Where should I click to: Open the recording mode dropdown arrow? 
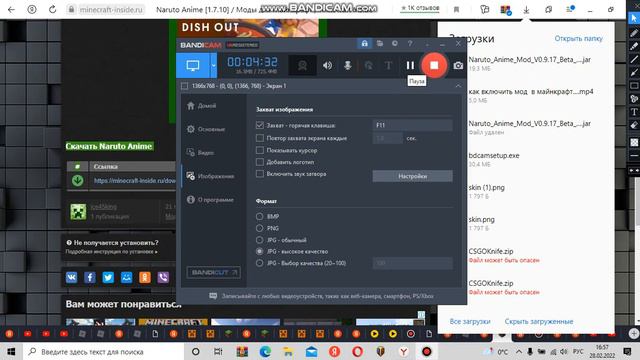(x=213, y=65)
